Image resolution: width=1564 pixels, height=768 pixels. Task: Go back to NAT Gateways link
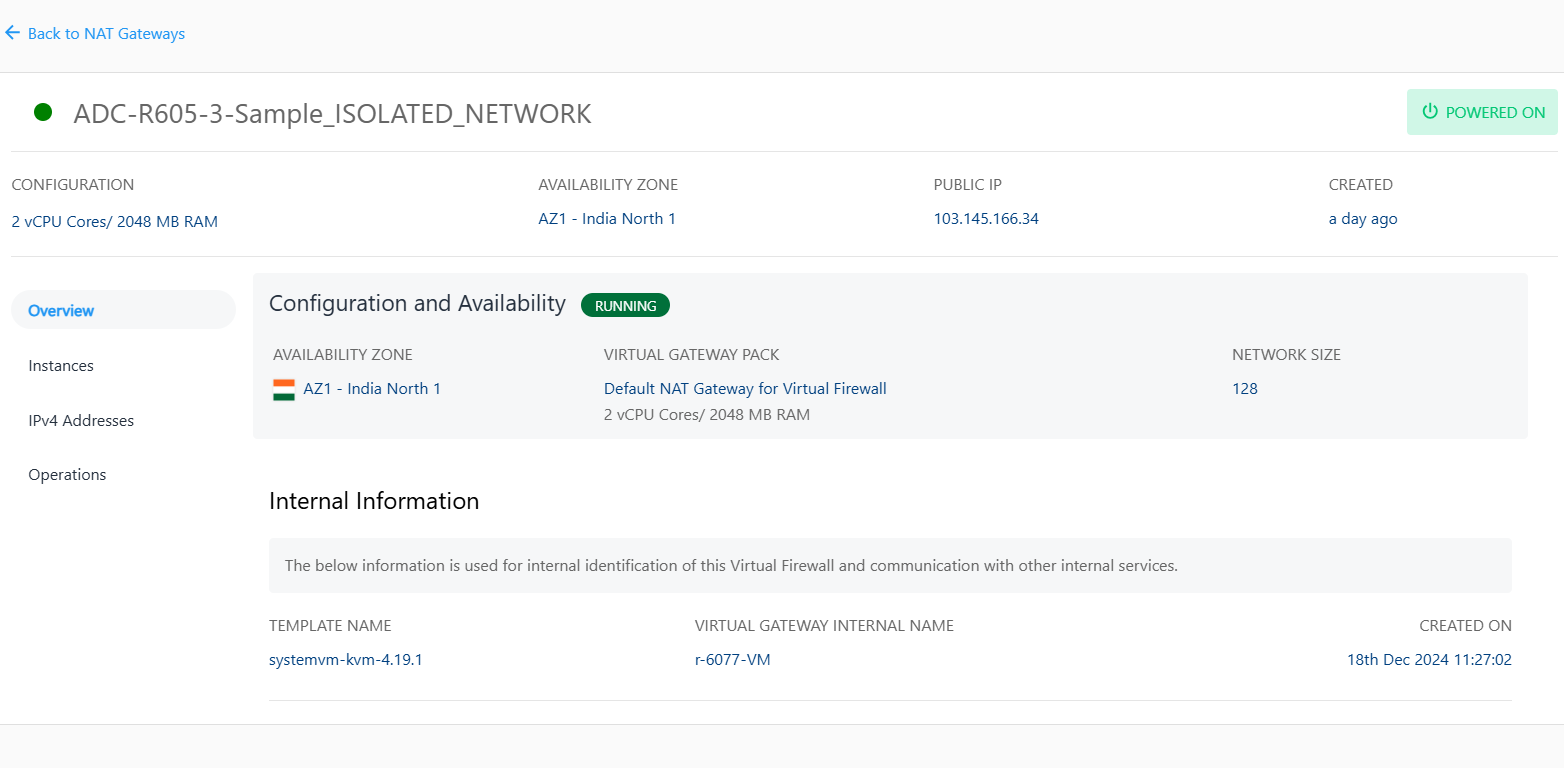pos(106,34)
